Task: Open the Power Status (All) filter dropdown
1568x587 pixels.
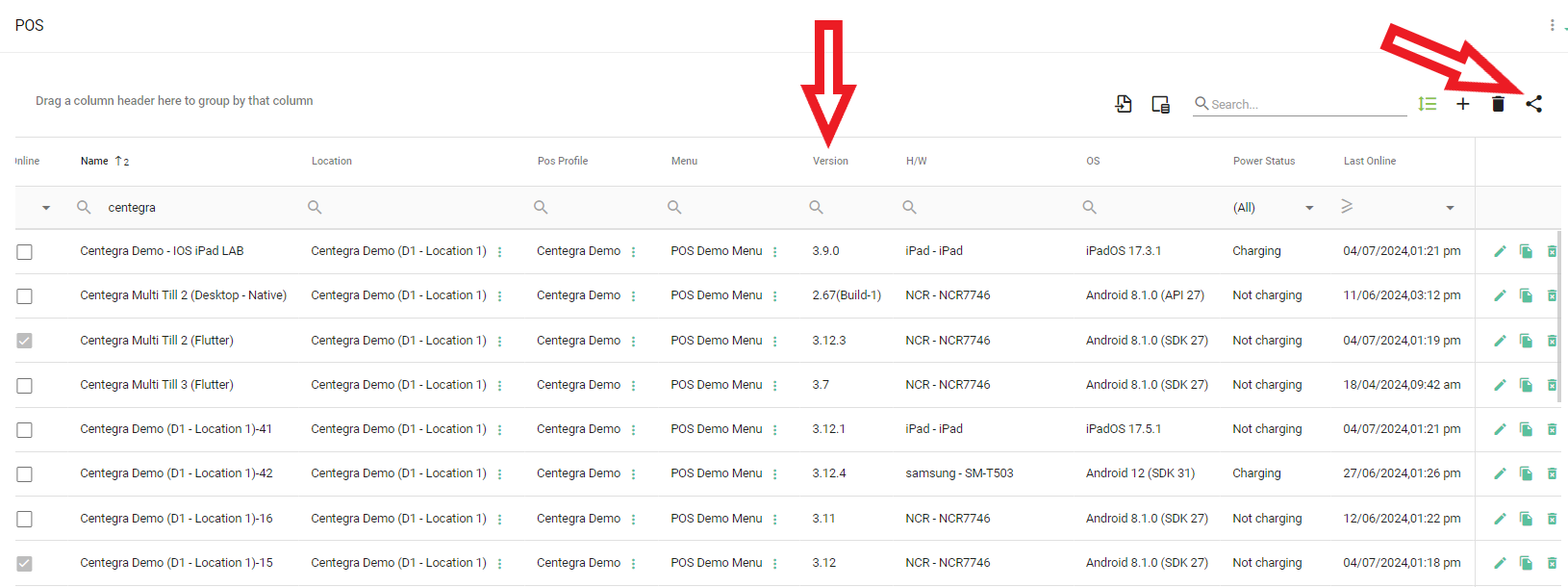Action: pyautogui.click(x=1308, y=208)
